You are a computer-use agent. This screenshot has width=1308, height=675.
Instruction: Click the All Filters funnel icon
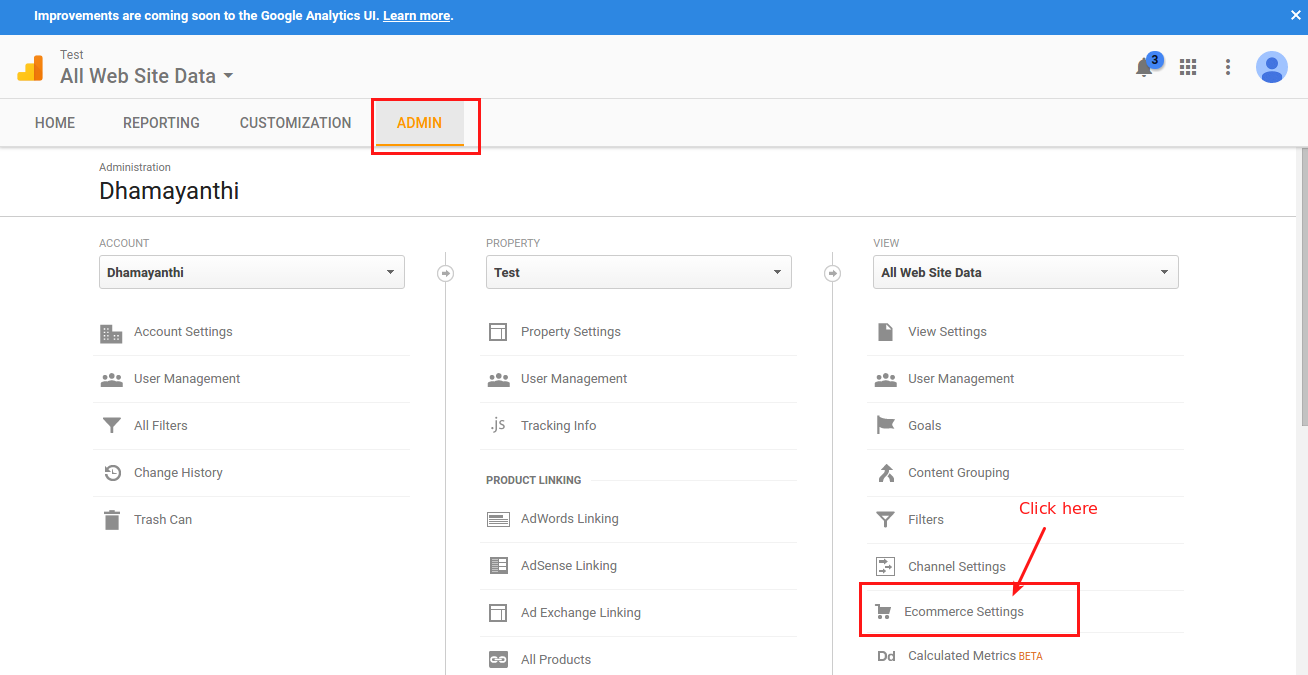pyautogui.click(x=112, y=426)
